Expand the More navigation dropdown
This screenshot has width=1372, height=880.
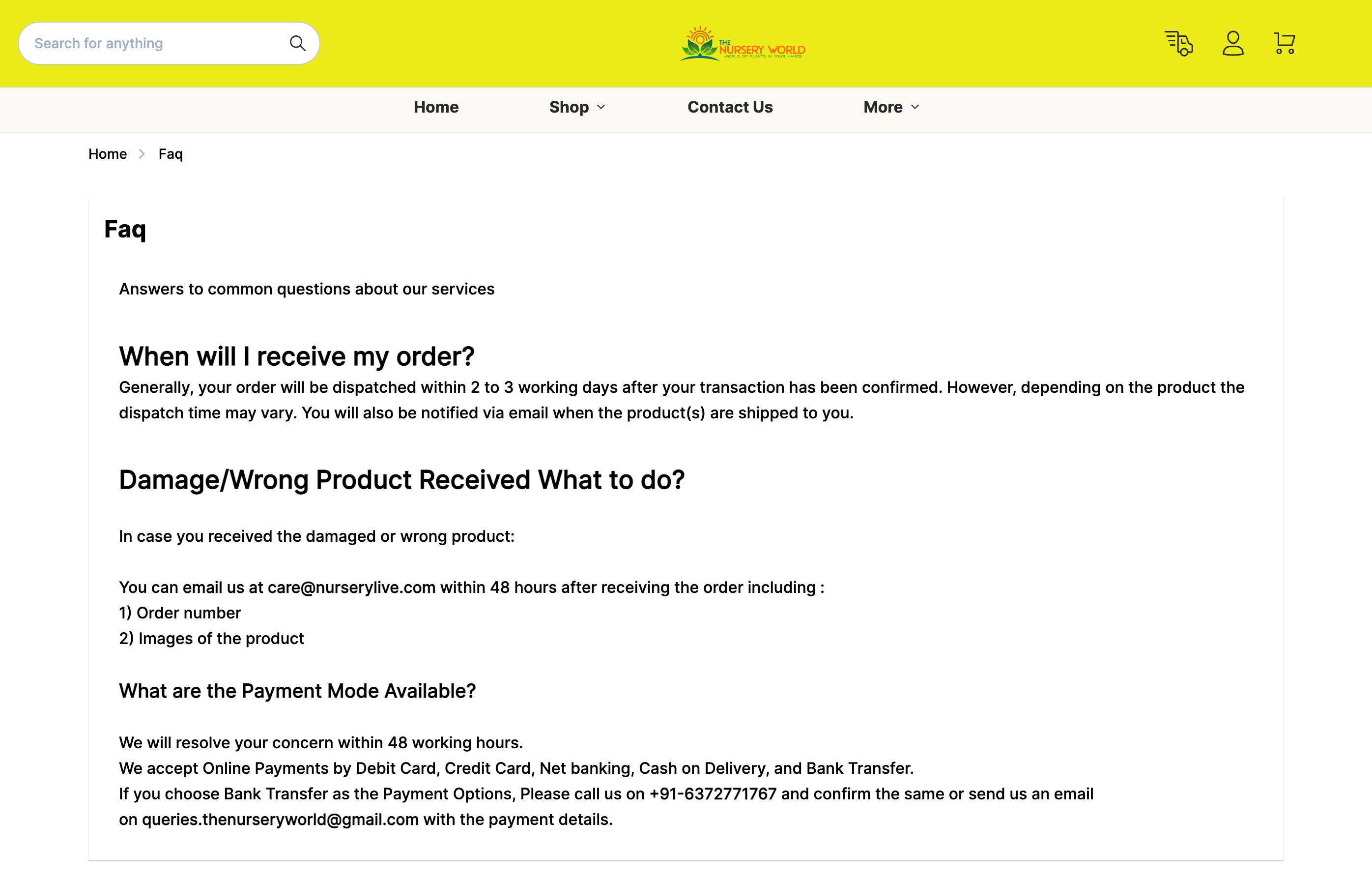(891, 107)
